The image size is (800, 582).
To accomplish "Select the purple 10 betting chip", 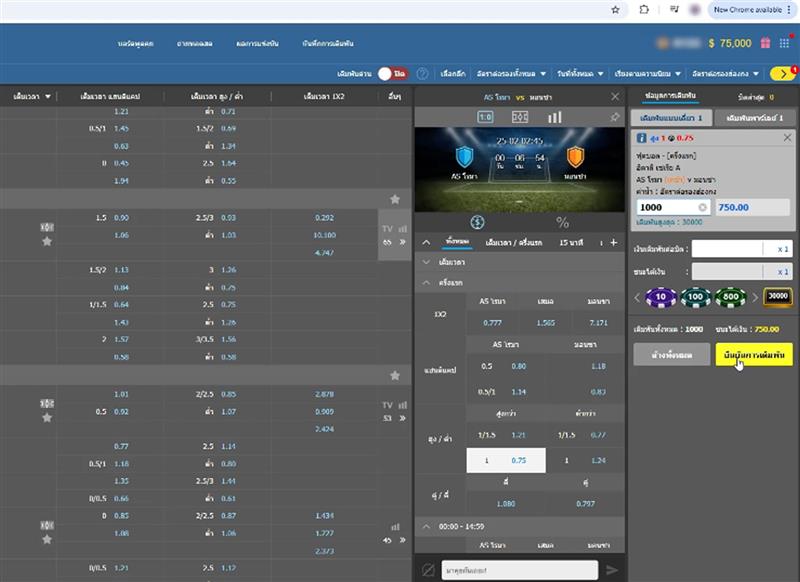I will pyautogui.click(x=659, y=297).
